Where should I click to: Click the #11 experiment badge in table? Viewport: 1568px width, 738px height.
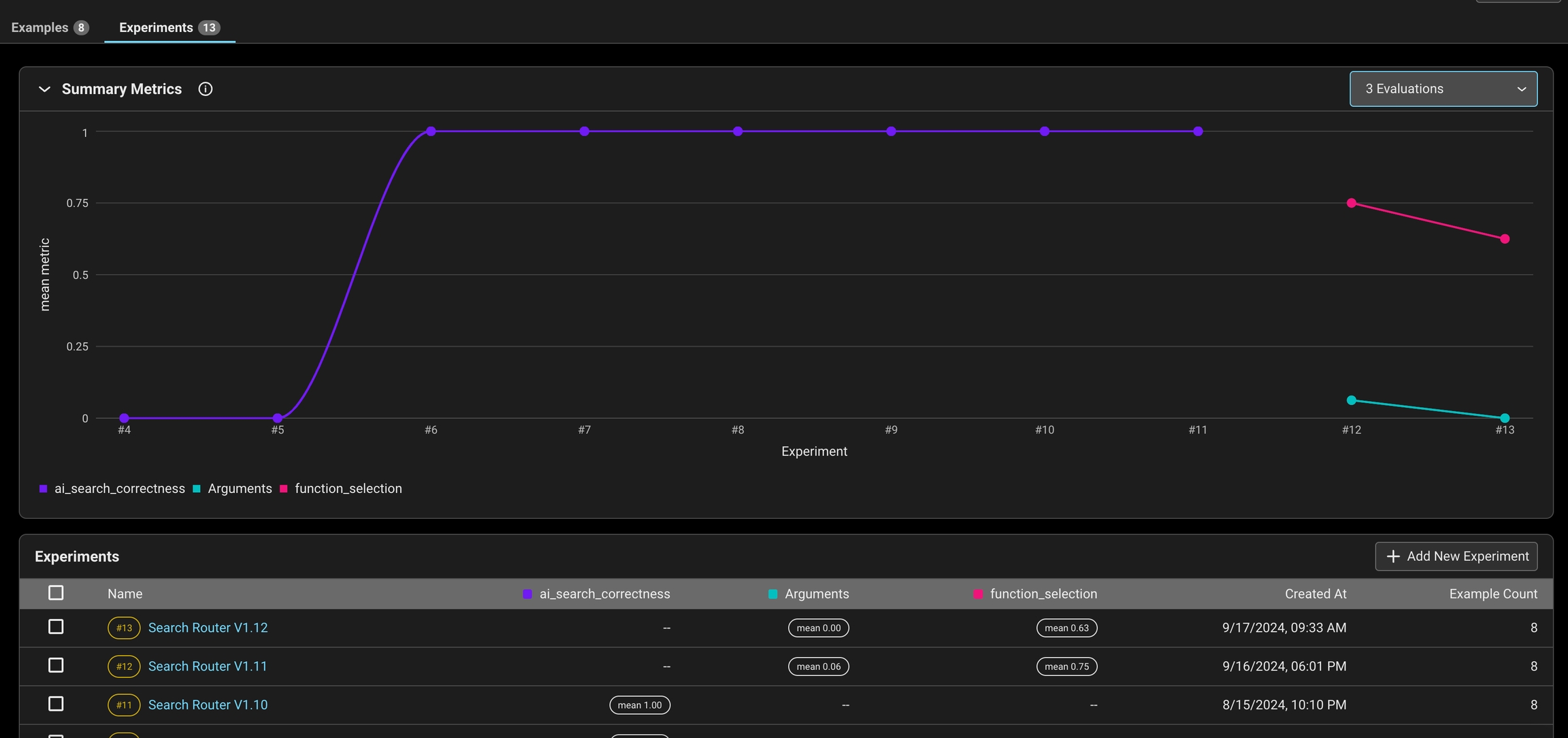[124, 705]
